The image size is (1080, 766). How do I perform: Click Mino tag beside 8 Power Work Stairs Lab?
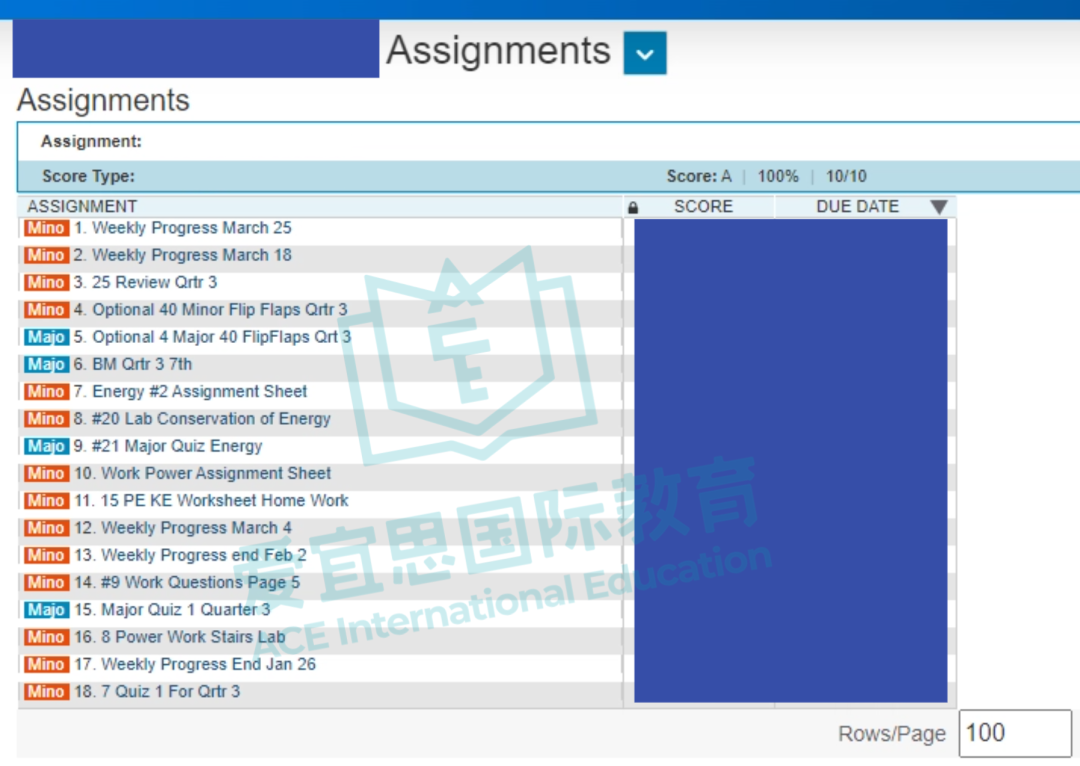[x=46, y=637]
